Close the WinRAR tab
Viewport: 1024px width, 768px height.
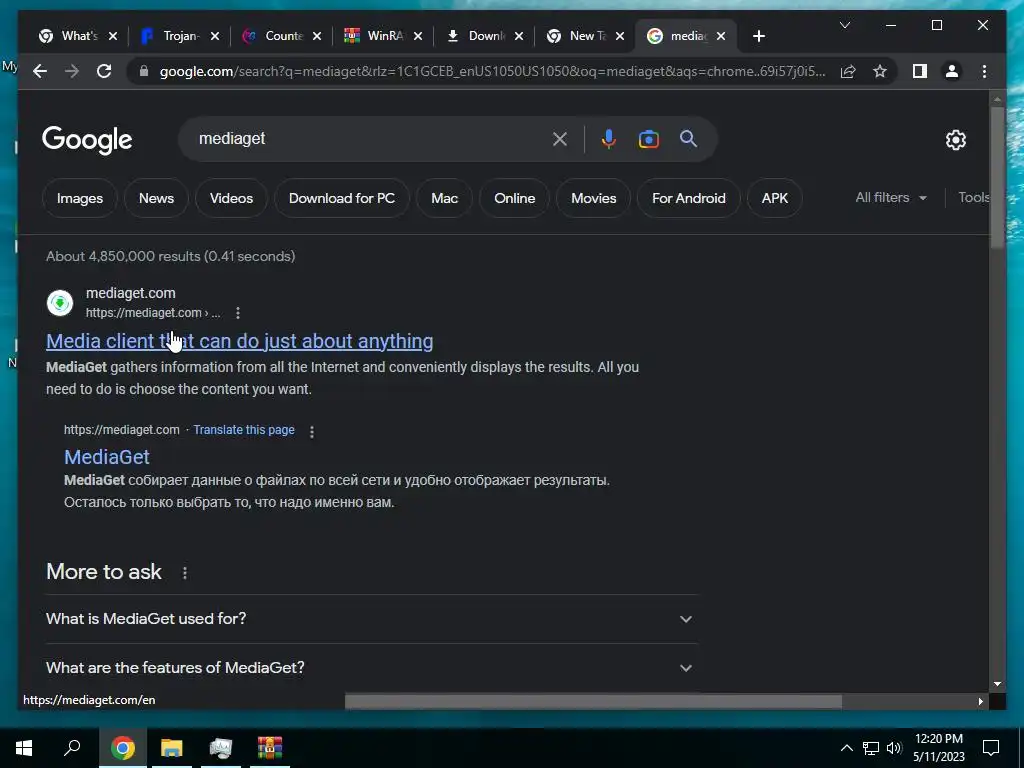coord(418,36)
